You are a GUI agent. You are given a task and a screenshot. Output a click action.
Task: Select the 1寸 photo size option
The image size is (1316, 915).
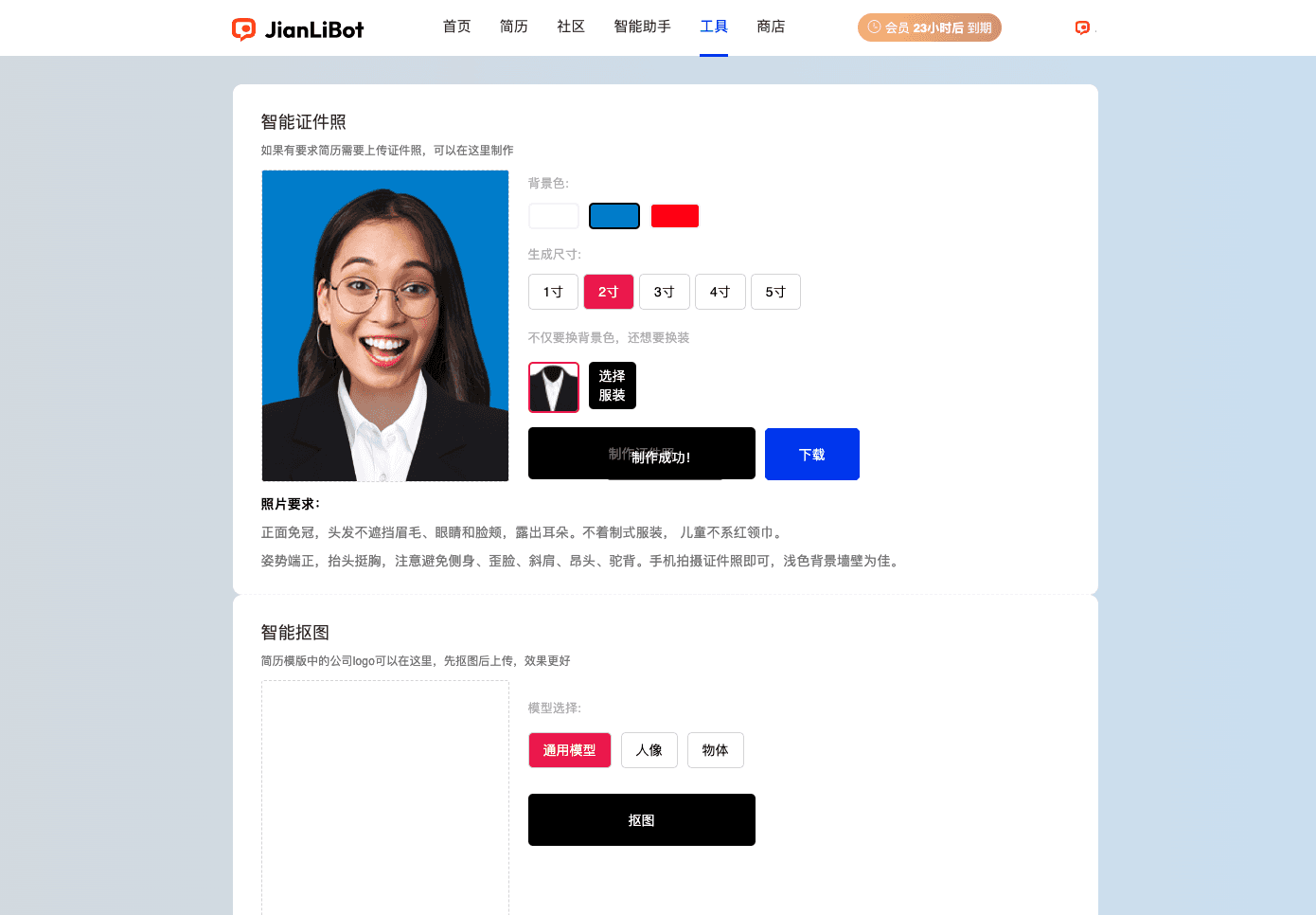[x=553, y=292]
